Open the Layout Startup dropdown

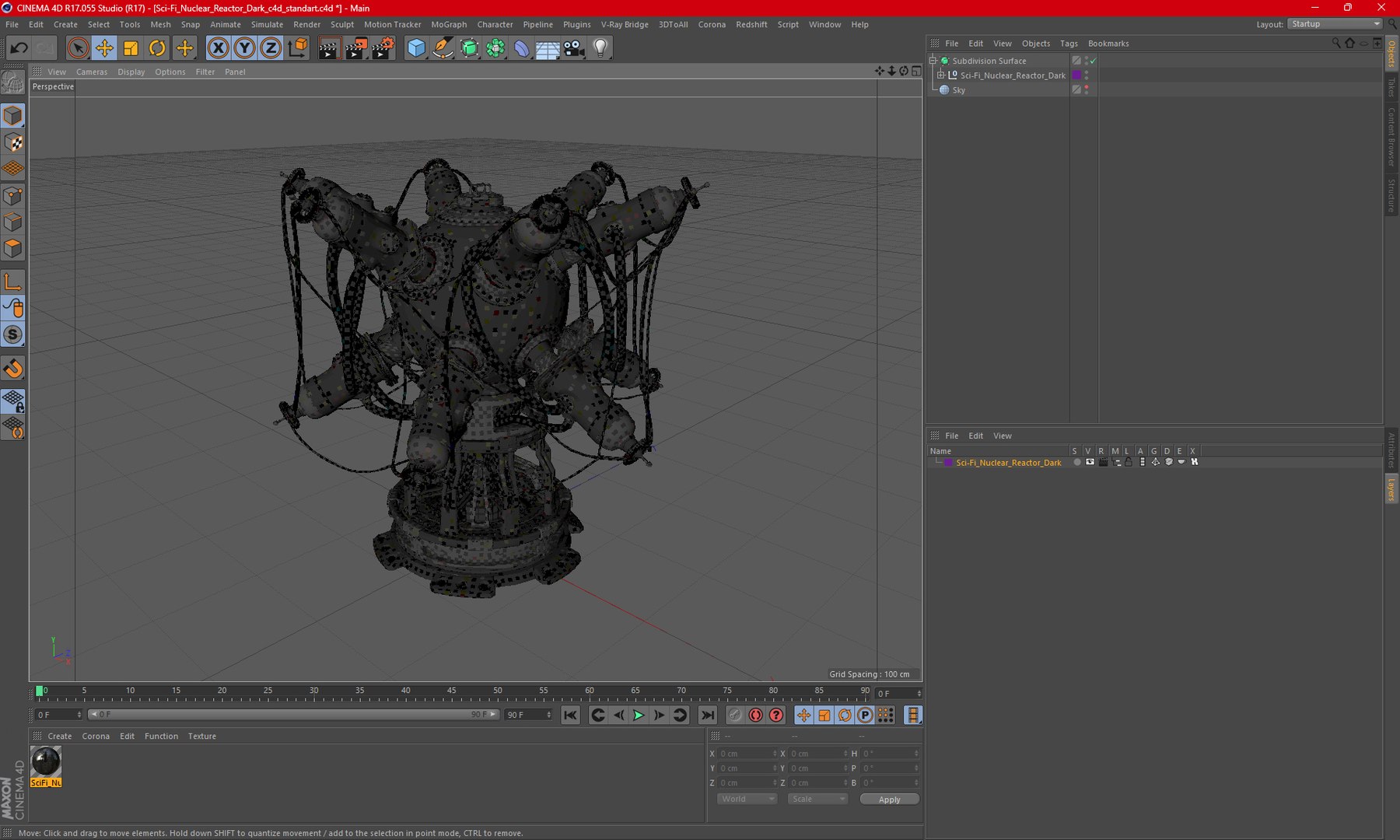pyautogui.click(x=1335, y=24)
